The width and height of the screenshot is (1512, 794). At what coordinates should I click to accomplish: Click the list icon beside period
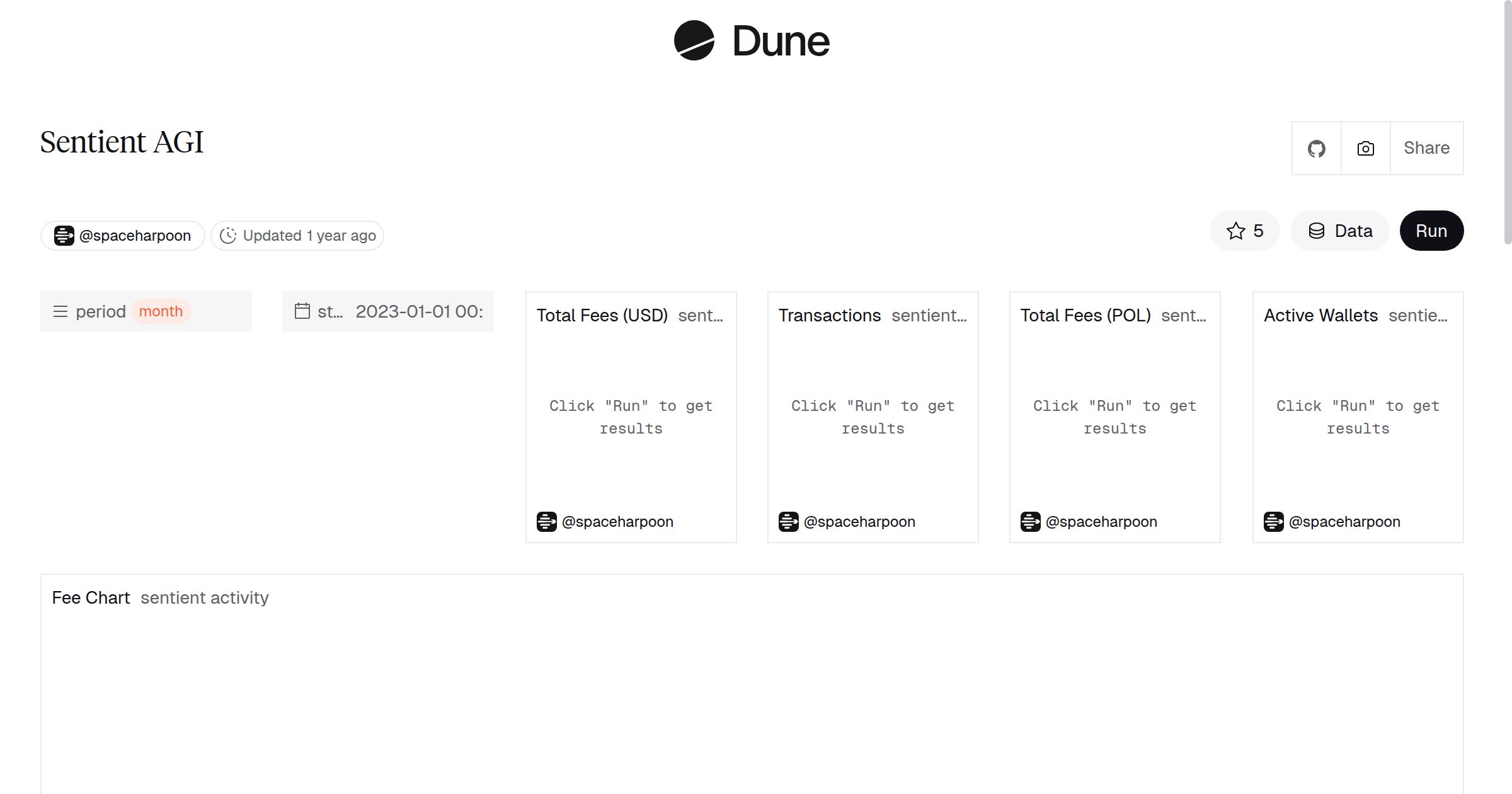pyautogui.click(x=60, y=311)
